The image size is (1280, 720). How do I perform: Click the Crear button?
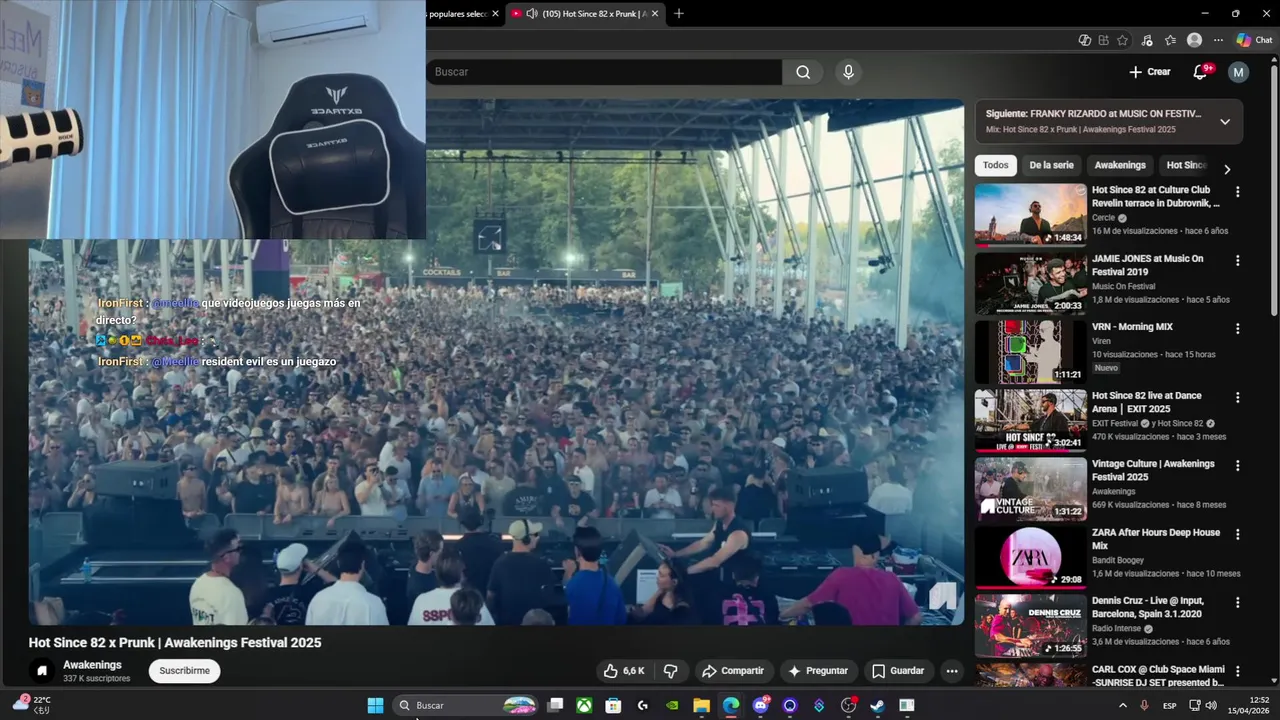tap(1150, 72)
